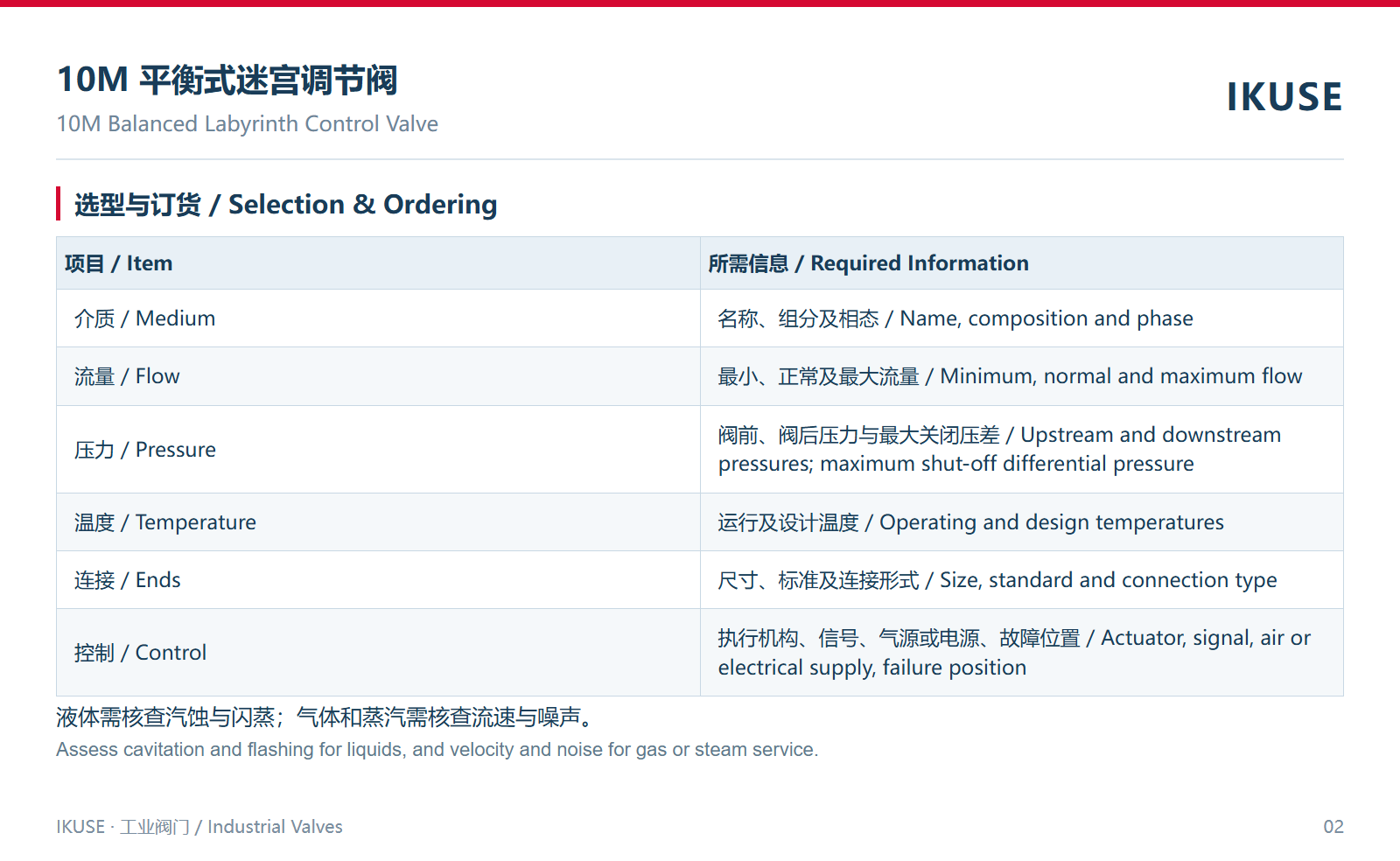This screenshot has width=1400, height=861.
Task: Select the '压力 / Pressure' cell
Action: tap(378, 450)
